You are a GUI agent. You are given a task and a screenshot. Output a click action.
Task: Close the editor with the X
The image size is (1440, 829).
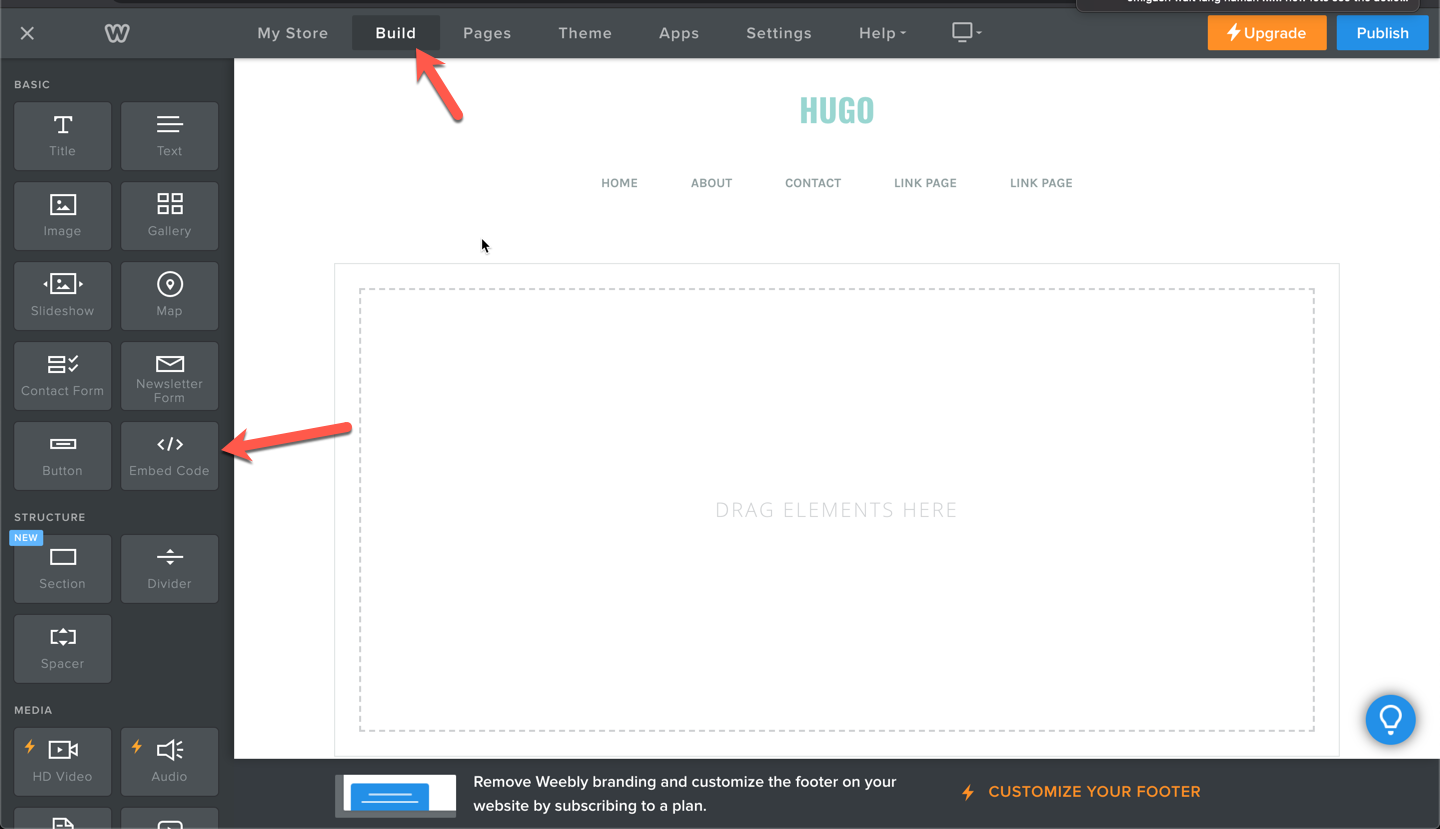(x=27, y=33)
